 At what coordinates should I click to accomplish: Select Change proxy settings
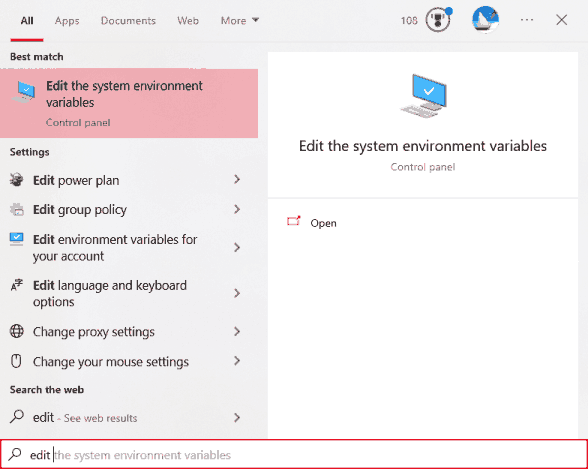[x=128, y=331]
